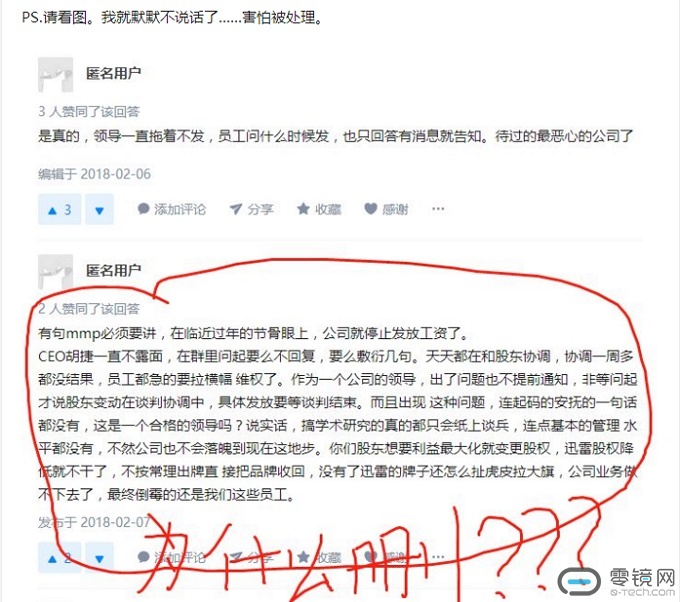Viewport: 680px width, 602px height.
Task: Share the first anonymous answer
Action: coord(252,209)
